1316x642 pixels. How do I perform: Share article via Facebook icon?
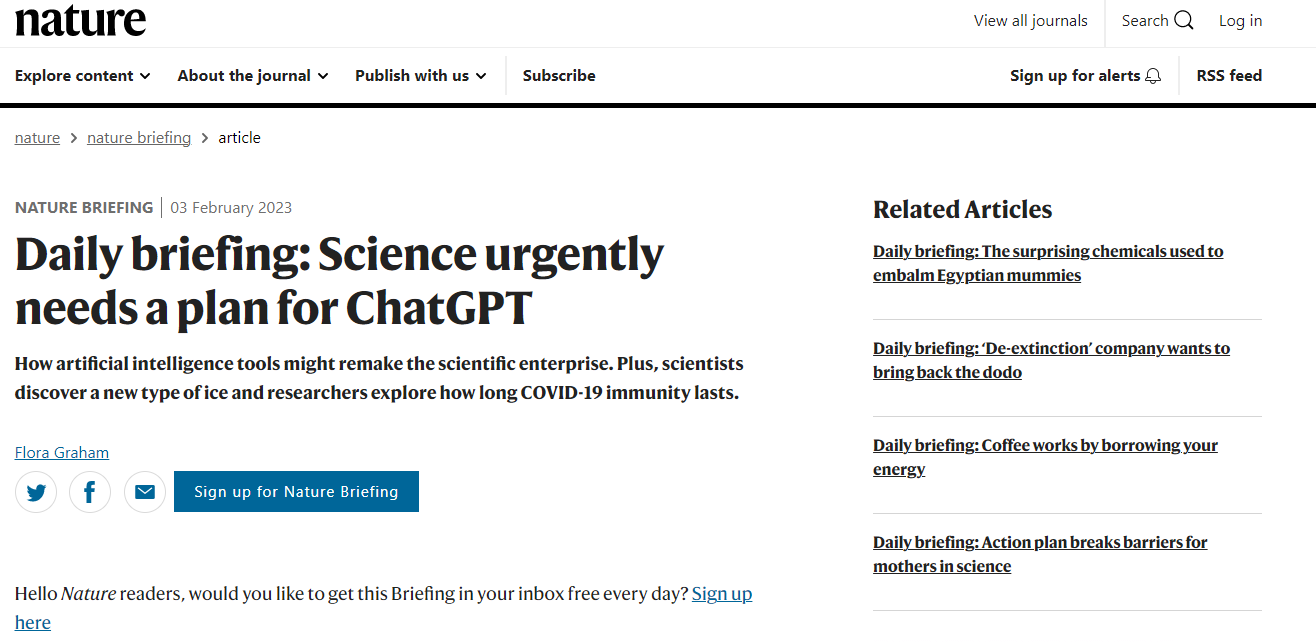click(90, 492)
